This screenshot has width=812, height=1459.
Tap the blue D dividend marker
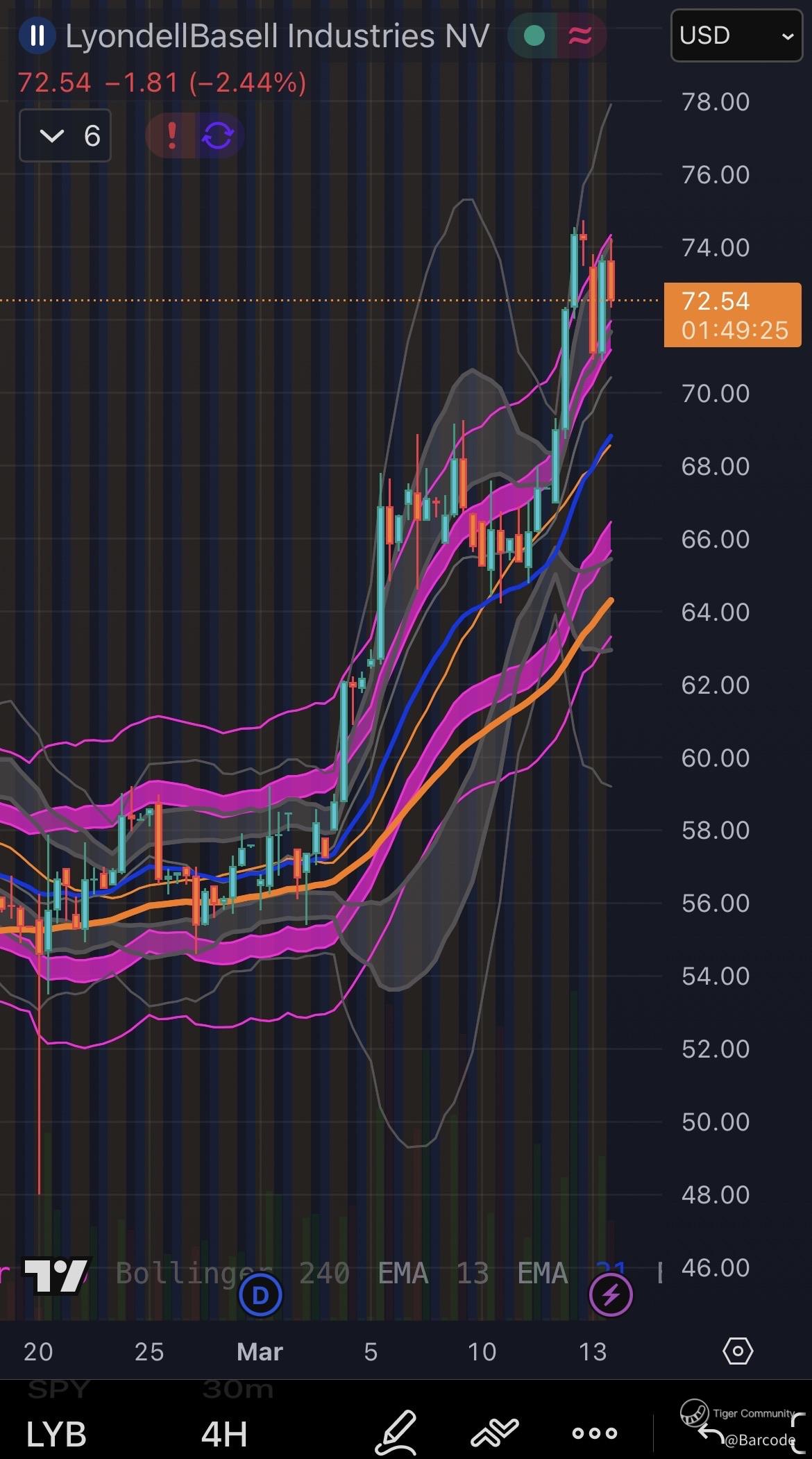pos(260,1295)
